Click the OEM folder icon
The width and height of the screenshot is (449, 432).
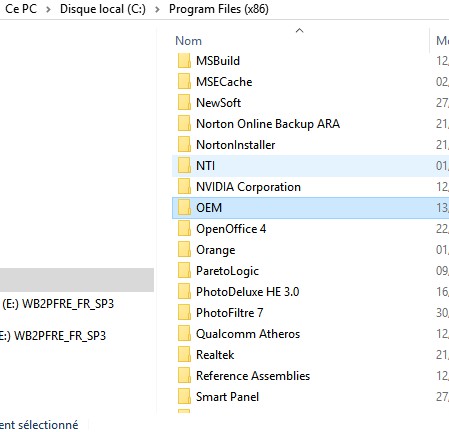pyautogui.click(x=184, y=208)
